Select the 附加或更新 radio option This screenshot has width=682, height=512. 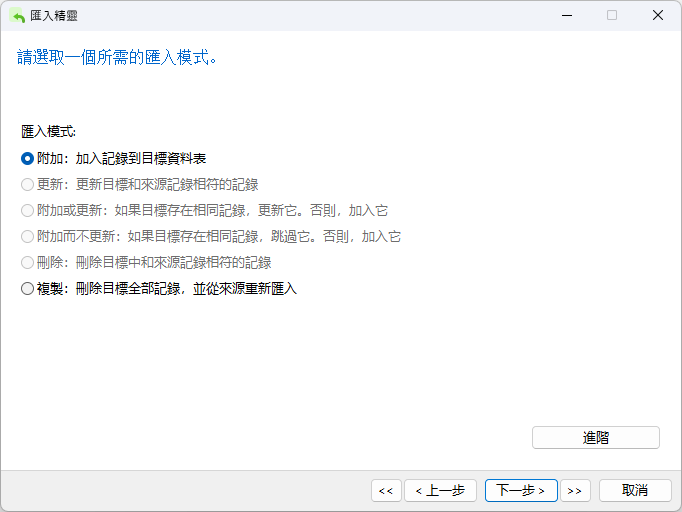[x=27, y=210]
